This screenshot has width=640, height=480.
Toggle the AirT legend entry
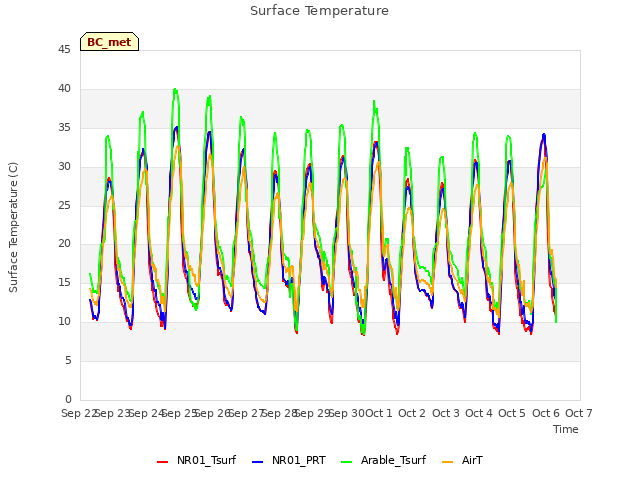click(x=462, y=460)
